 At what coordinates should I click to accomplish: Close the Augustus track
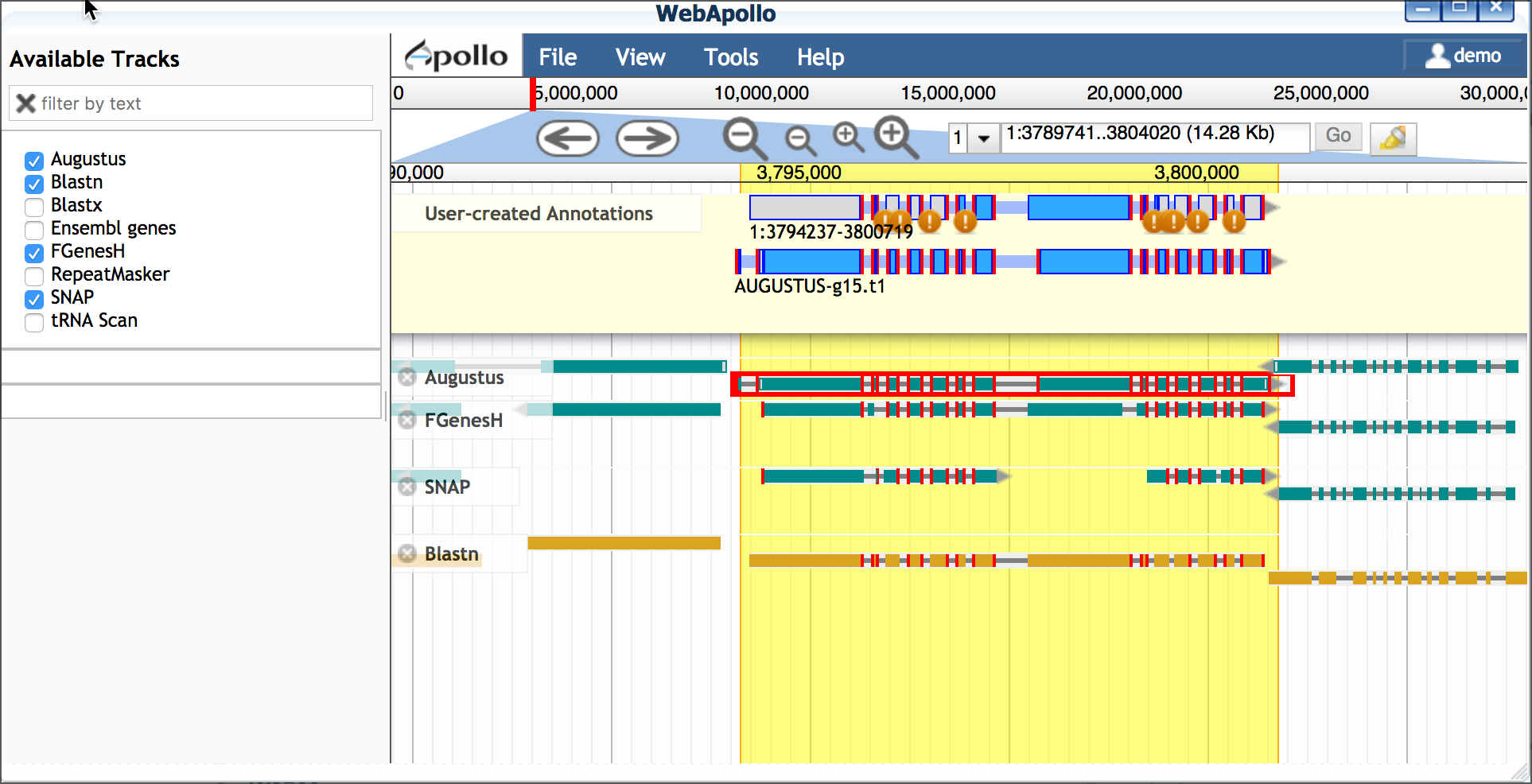point(407,377)
